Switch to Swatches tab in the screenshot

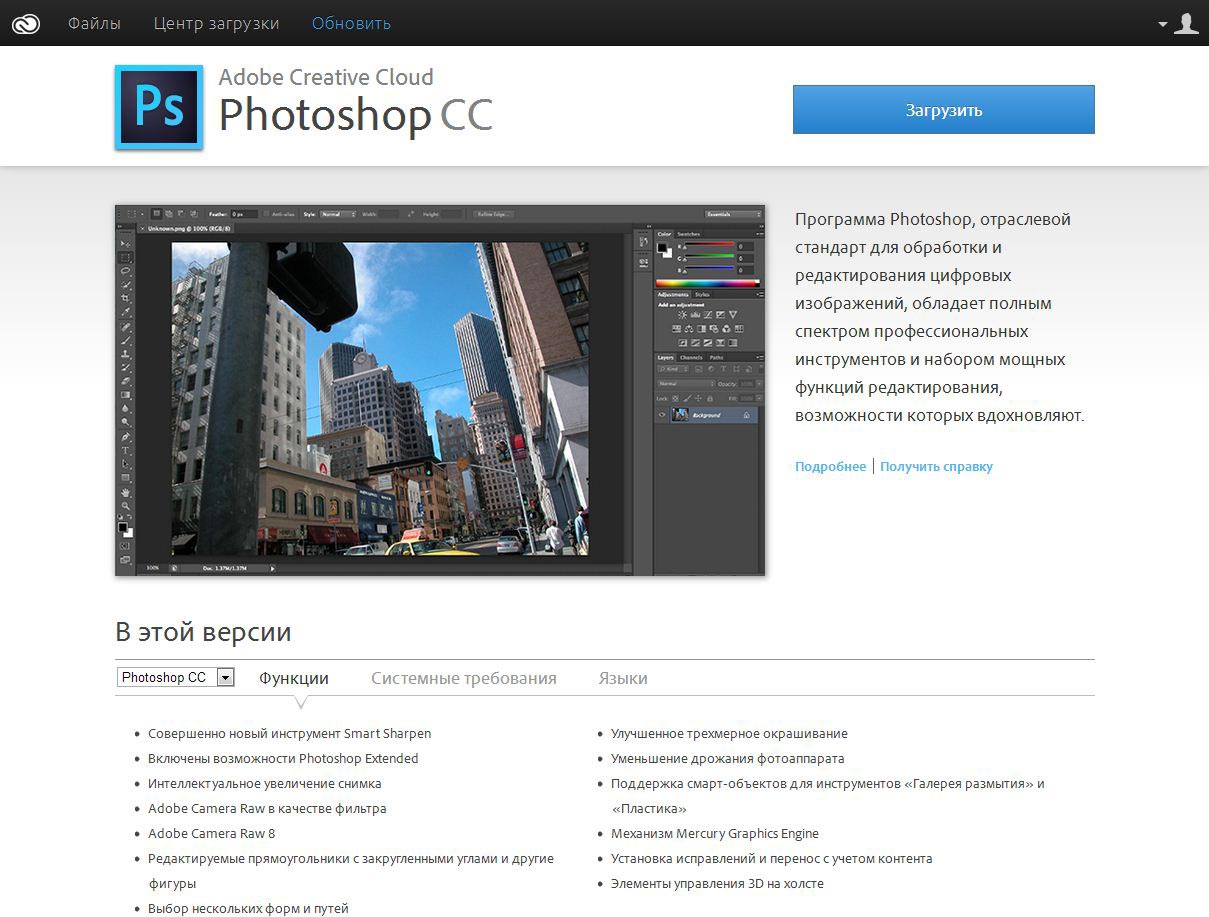pyautogui.click(x=688, y=234)
